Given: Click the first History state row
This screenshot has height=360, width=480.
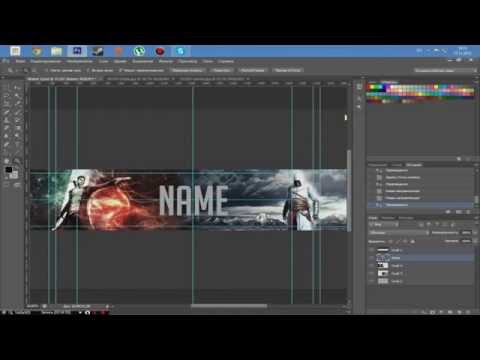Looking at the screenshot, I should coord(421,170).
